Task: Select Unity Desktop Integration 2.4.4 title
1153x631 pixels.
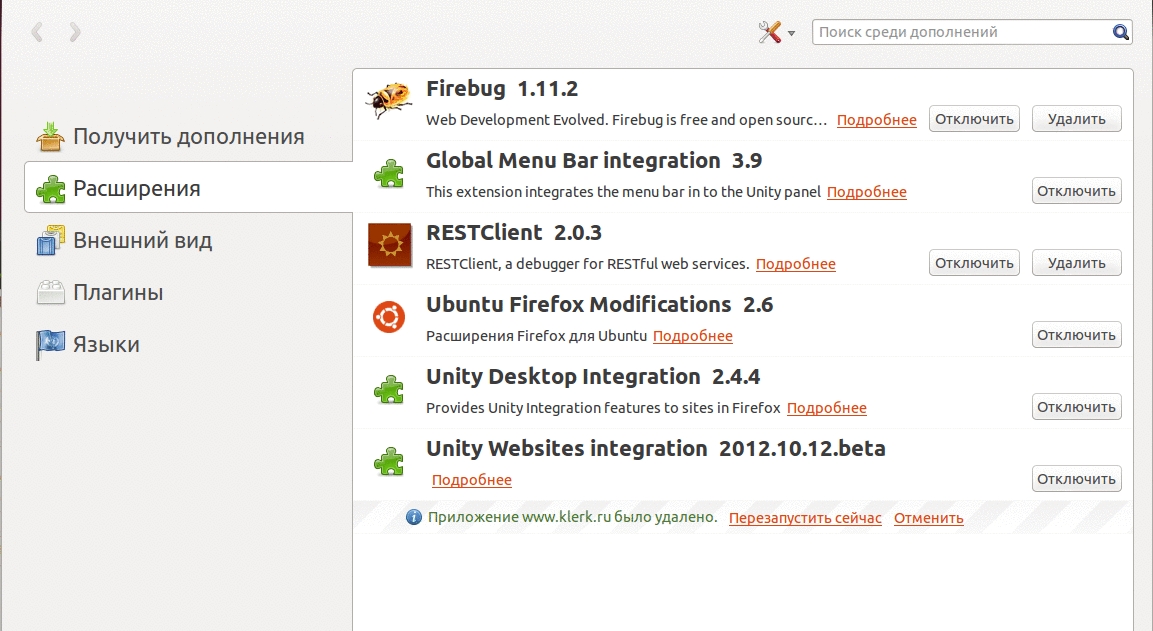Action: pos(593,377)
